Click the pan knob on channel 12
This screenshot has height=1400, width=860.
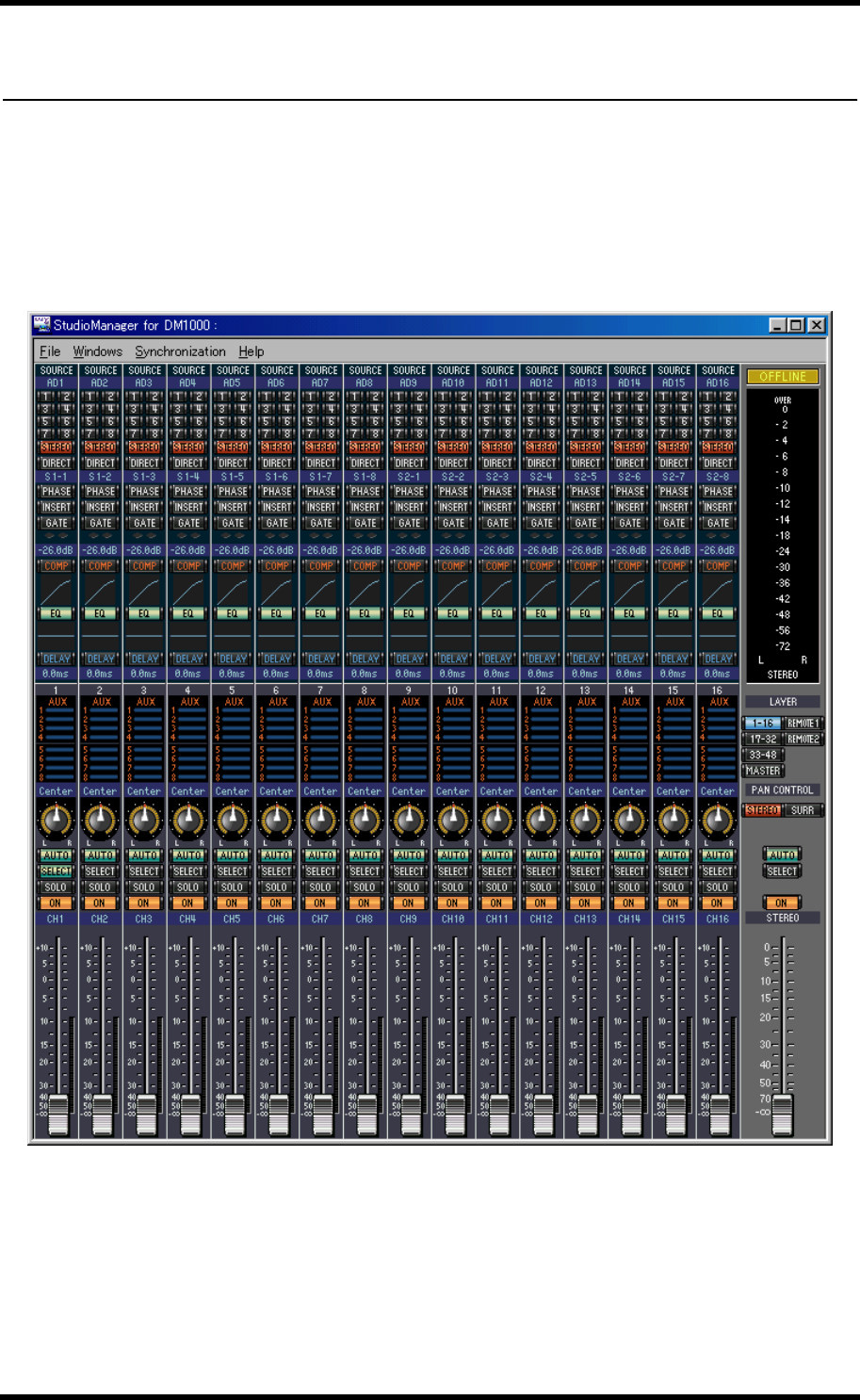[542, 821]
